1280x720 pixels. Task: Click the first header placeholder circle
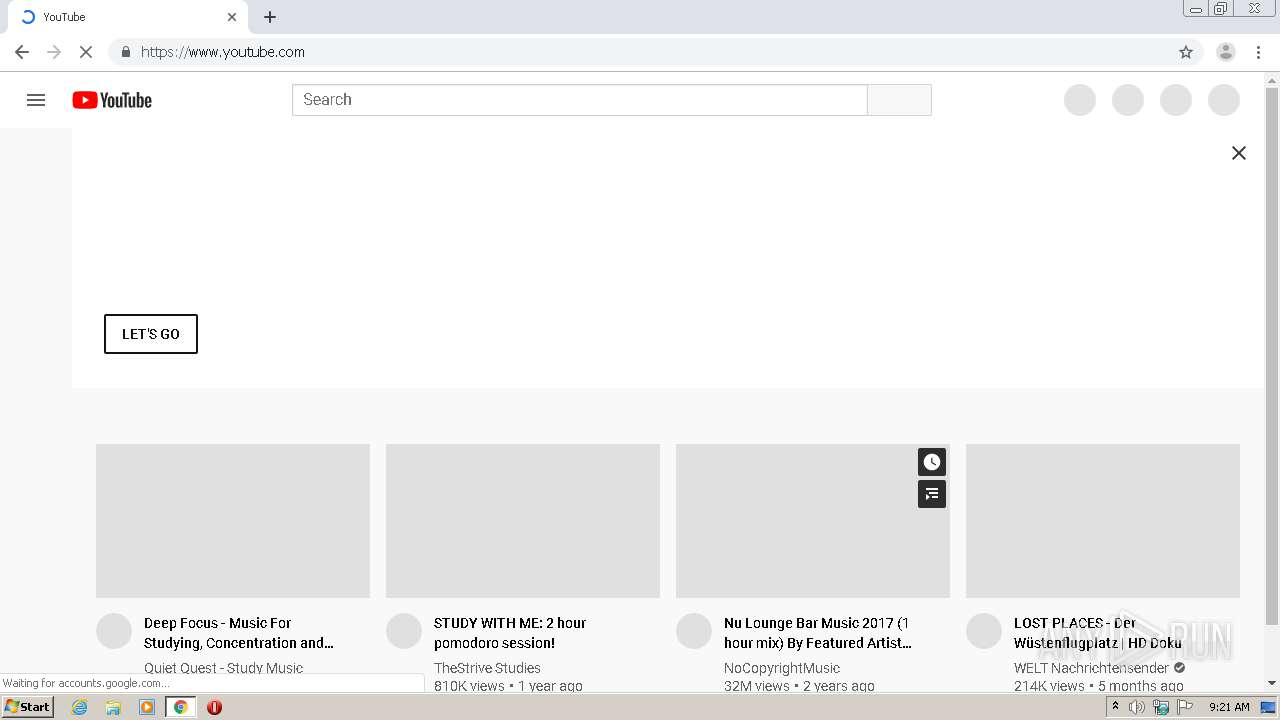pos(1080,100)
